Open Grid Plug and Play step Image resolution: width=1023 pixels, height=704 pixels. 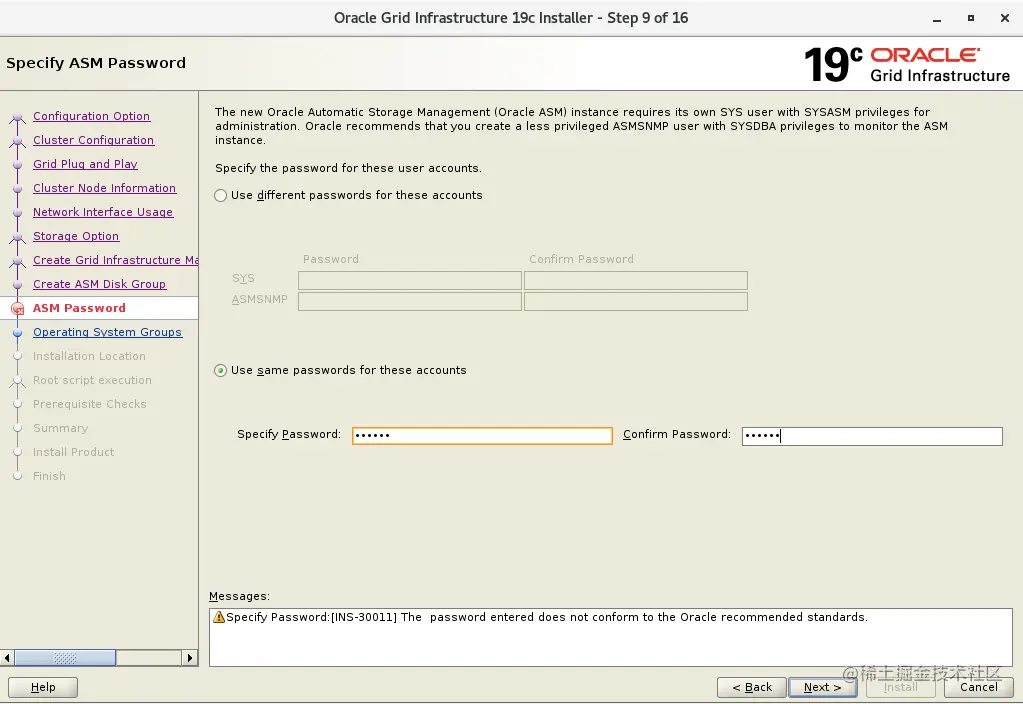[x=85, y=164]
